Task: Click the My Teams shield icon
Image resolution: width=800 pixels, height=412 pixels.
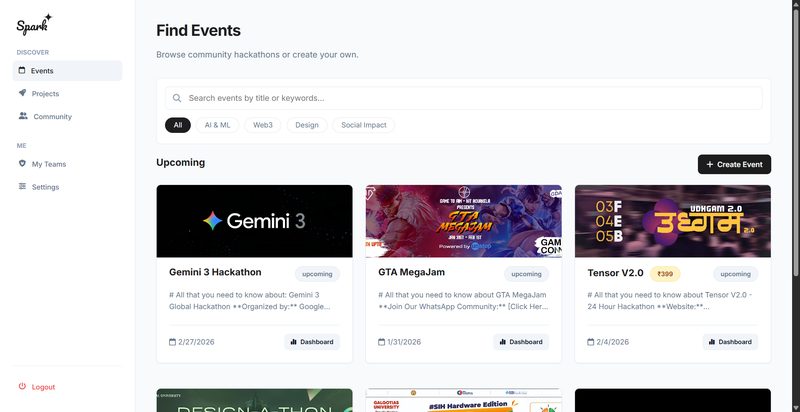Action: pos(22,164)
